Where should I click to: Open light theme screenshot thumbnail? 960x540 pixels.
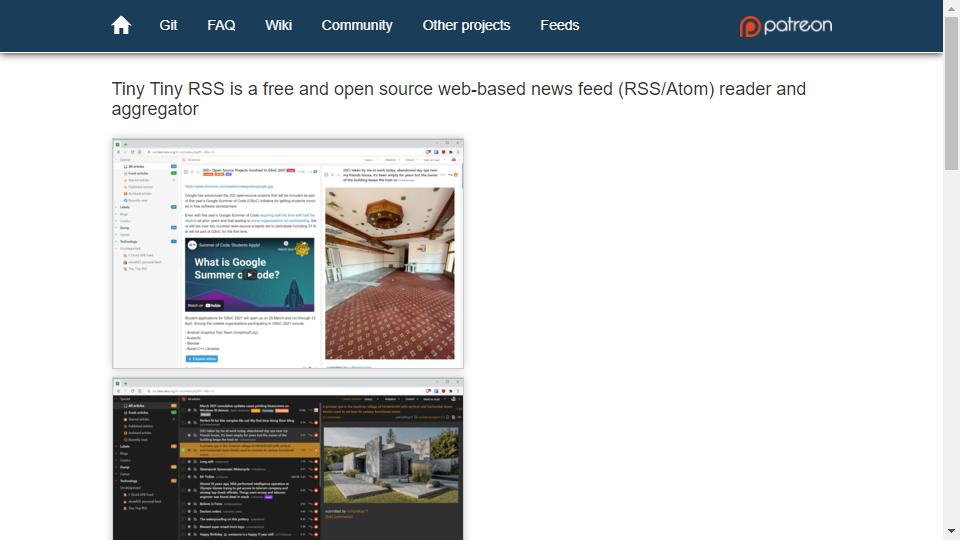(288, 253)
